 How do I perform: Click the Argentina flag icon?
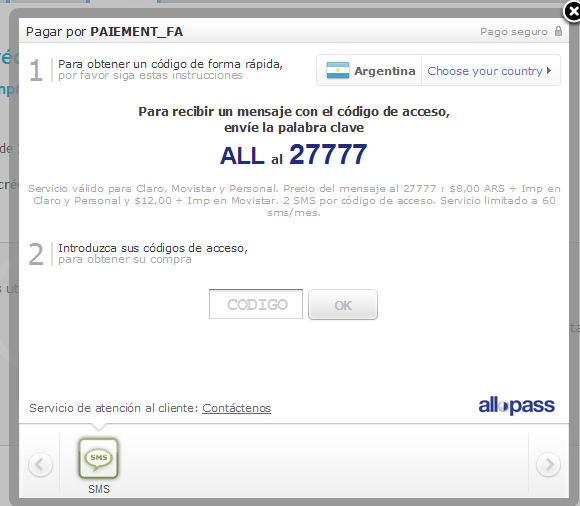338,70
